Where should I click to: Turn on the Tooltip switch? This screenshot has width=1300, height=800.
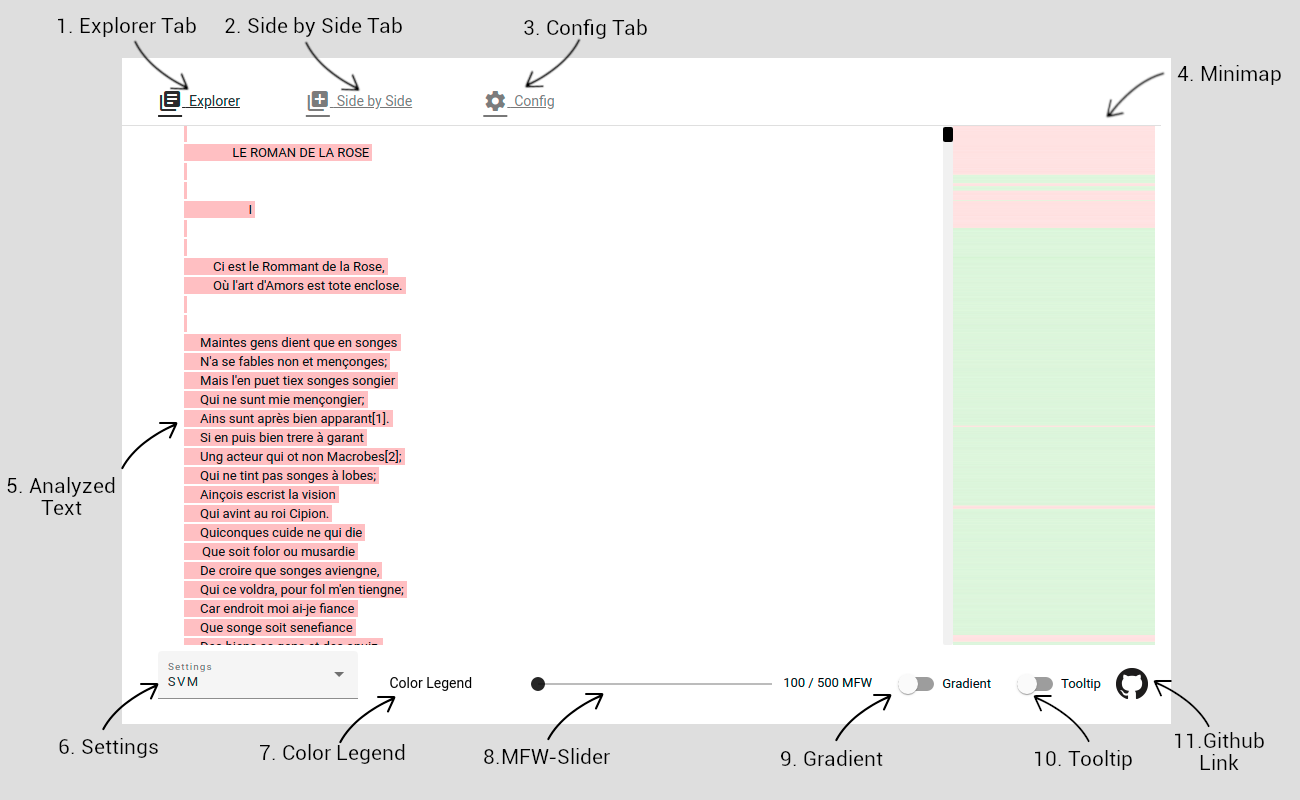pyautogui.click(x=1035, y=684)
